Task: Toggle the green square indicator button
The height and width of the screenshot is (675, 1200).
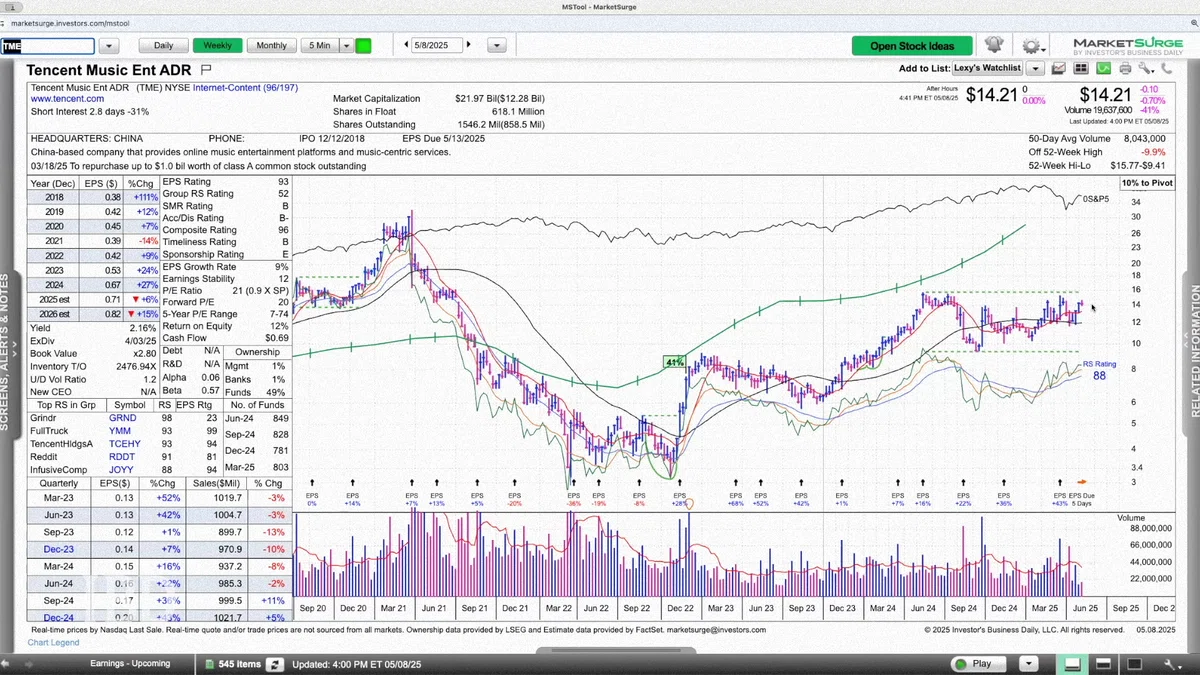Action: [363, 45]
